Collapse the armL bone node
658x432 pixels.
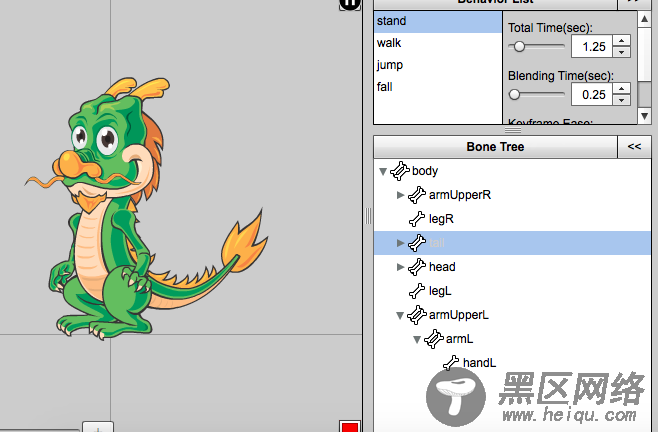coord(417,339)
